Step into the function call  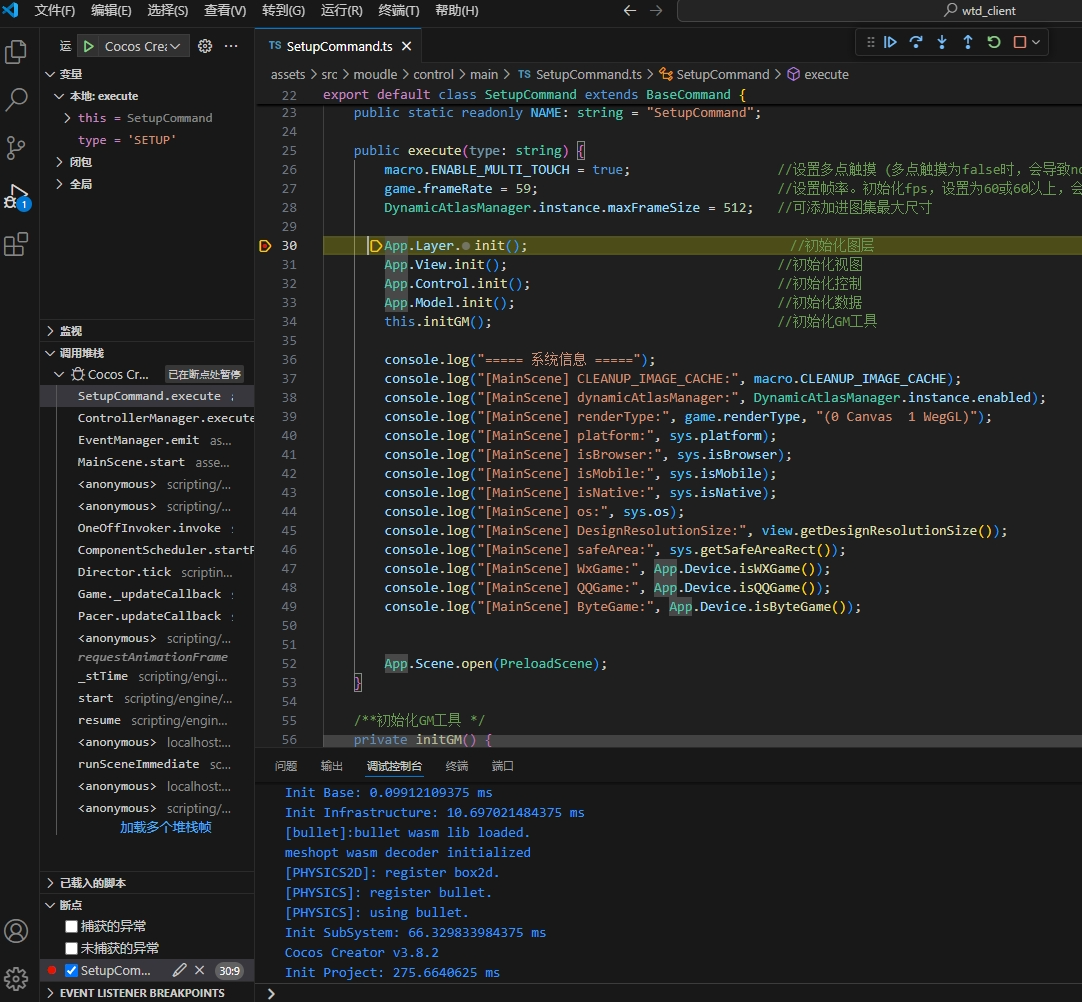click(942, 42)
